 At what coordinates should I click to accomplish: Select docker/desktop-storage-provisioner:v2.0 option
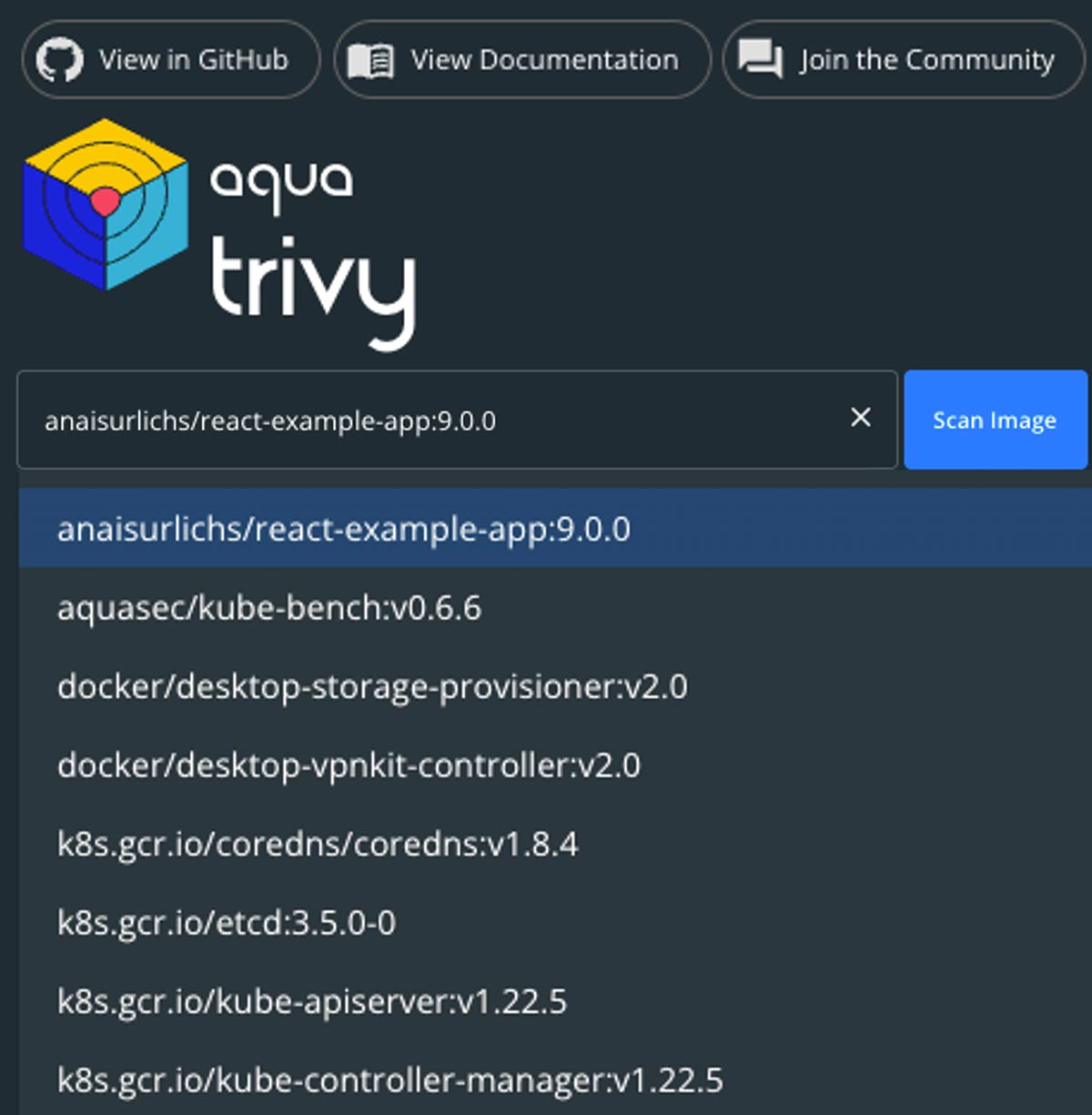(555, 686)
